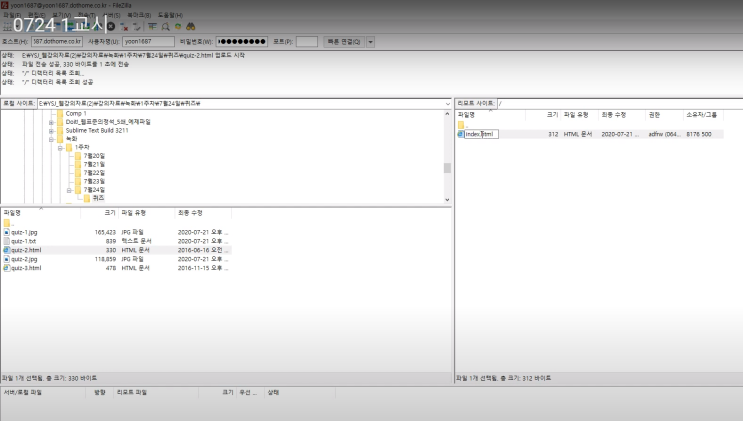Open the Site Manager toolbar icon
743x421 pixels.
[7, 27]
